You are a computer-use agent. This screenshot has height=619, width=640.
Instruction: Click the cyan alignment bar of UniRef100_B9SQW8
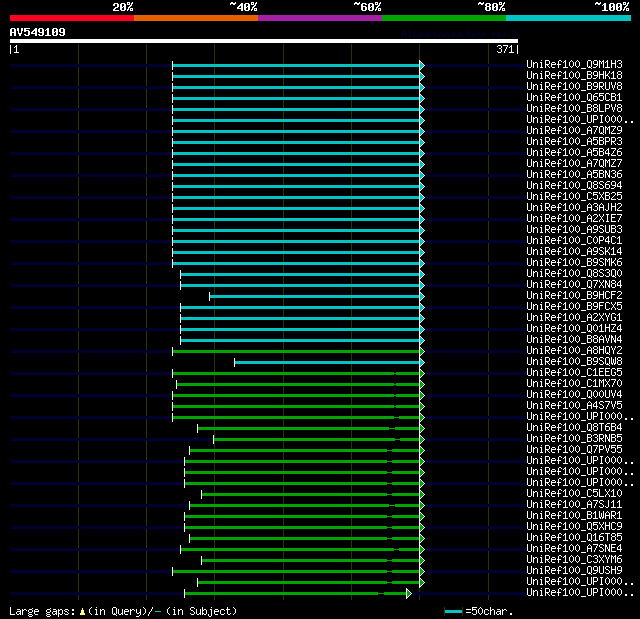click(327, 363)
